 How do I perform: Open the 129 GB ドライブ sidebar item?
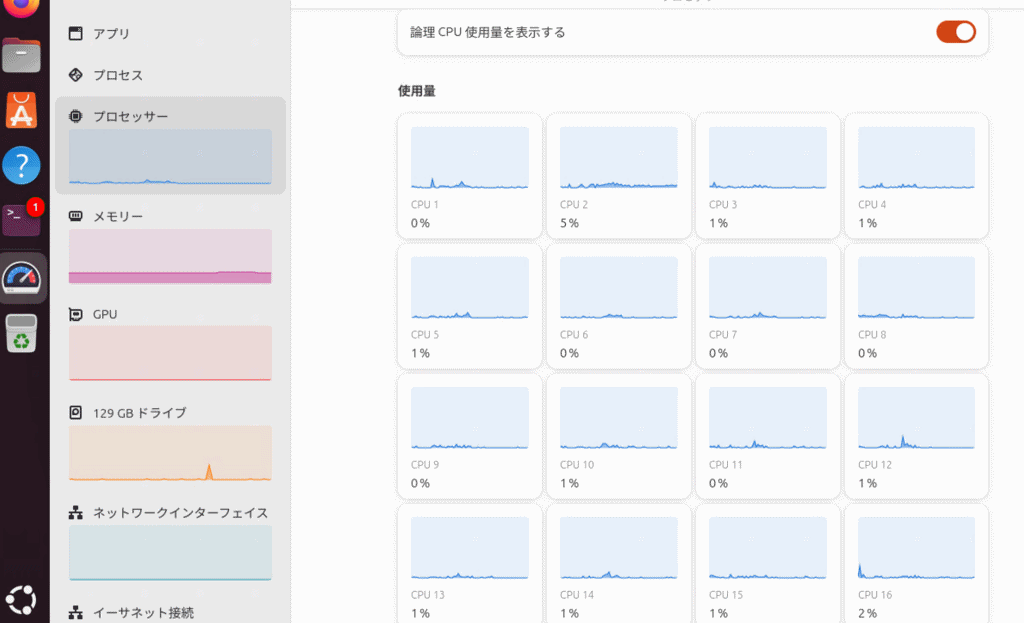139,412
